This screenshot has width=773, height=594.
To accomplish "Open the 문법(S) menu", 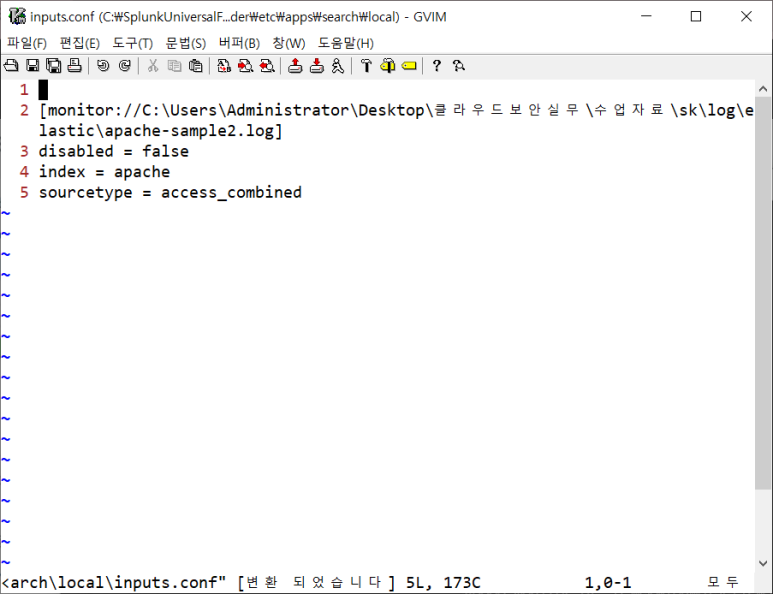I will point(185,43).
